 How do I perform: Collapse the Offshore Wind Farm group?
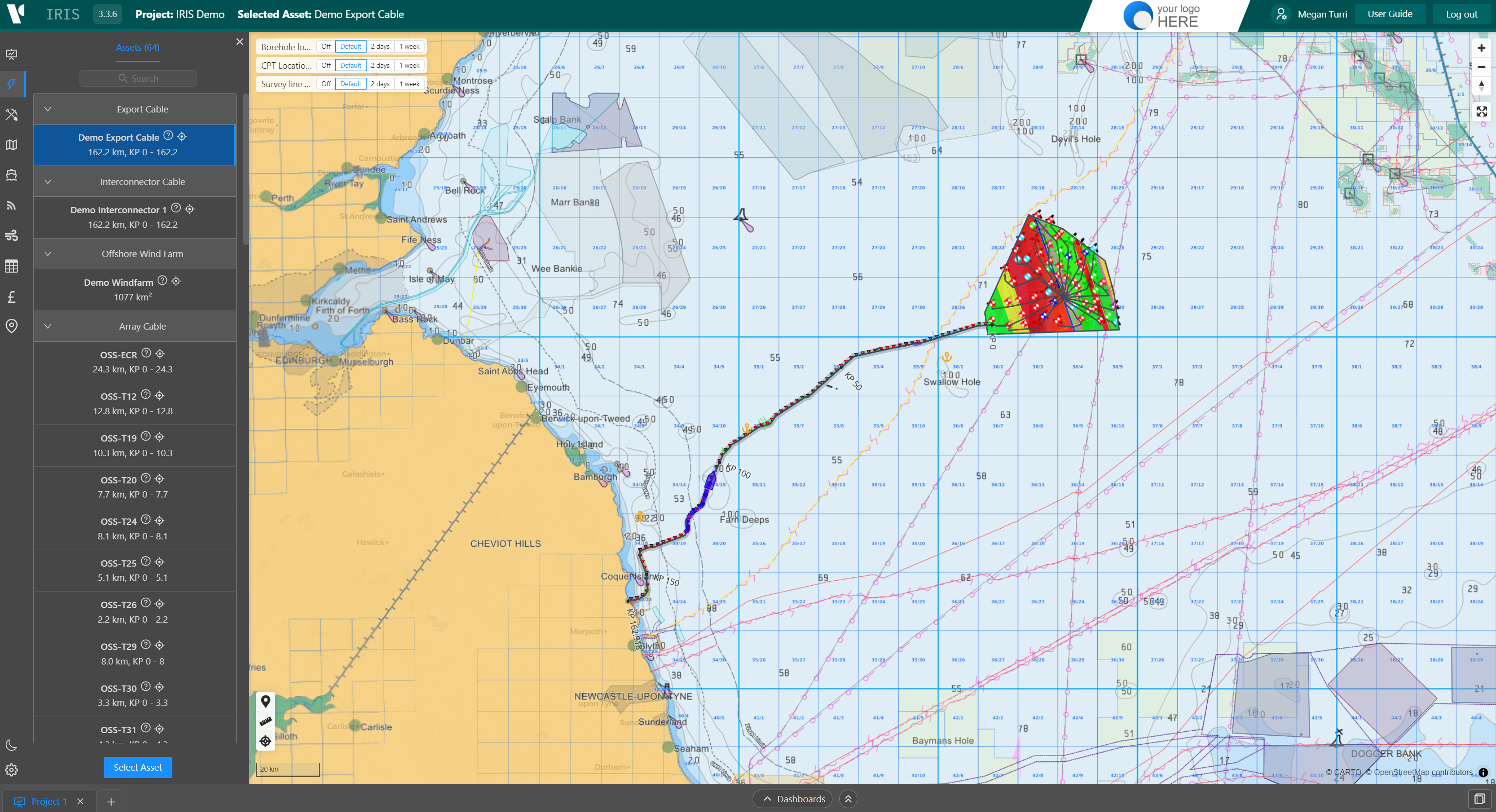(x=48, y=254)
